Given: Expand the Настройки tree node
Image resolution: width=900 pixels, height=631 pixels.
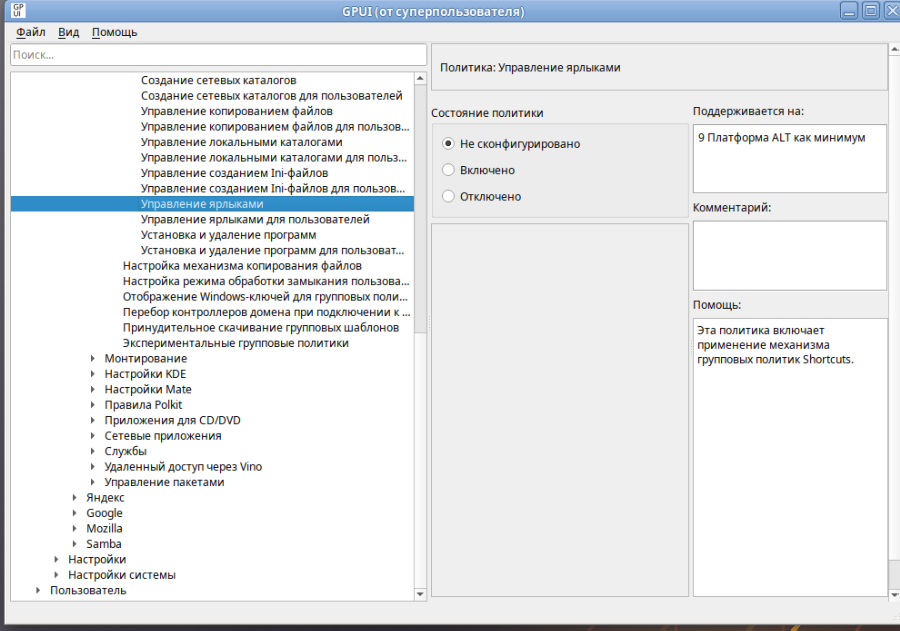Looking at the screenshot, I should [56, 560].
